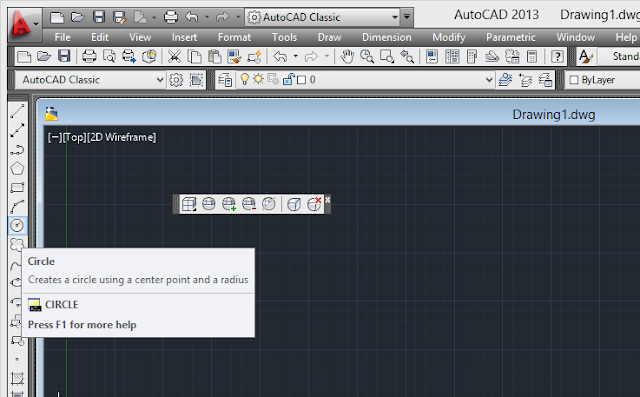Open the Window menu
Viewport: 640px width, 397px height.
[x=576, y=38]
